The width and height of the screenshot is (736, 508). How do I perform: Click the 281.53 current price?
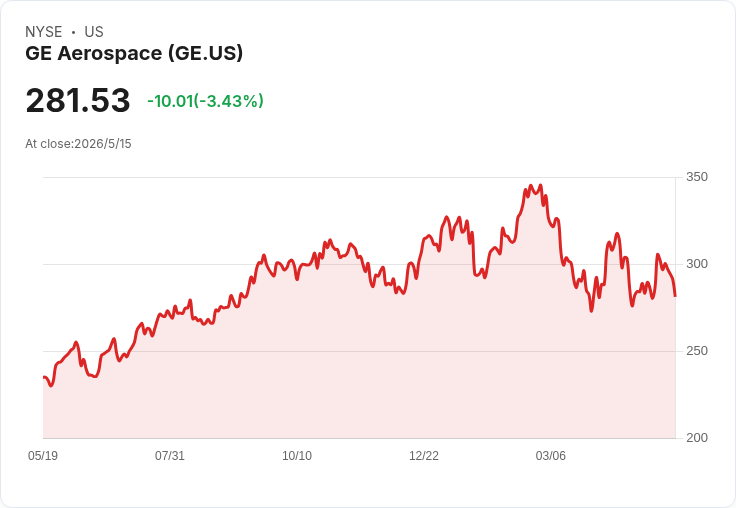pos(78,100)
